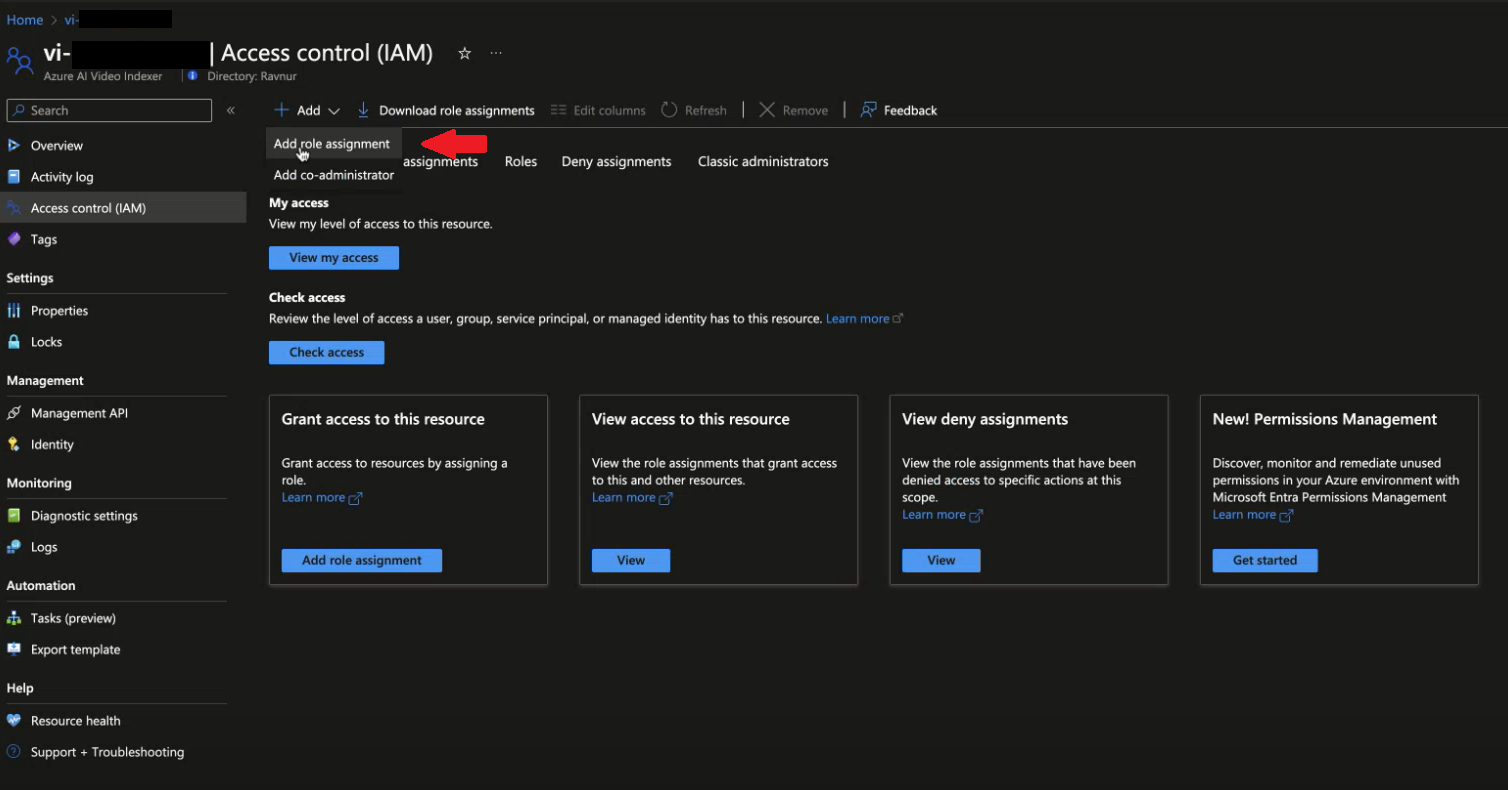Open Feedback from the toolbar
1508x790 pixels.
[899, 111]
